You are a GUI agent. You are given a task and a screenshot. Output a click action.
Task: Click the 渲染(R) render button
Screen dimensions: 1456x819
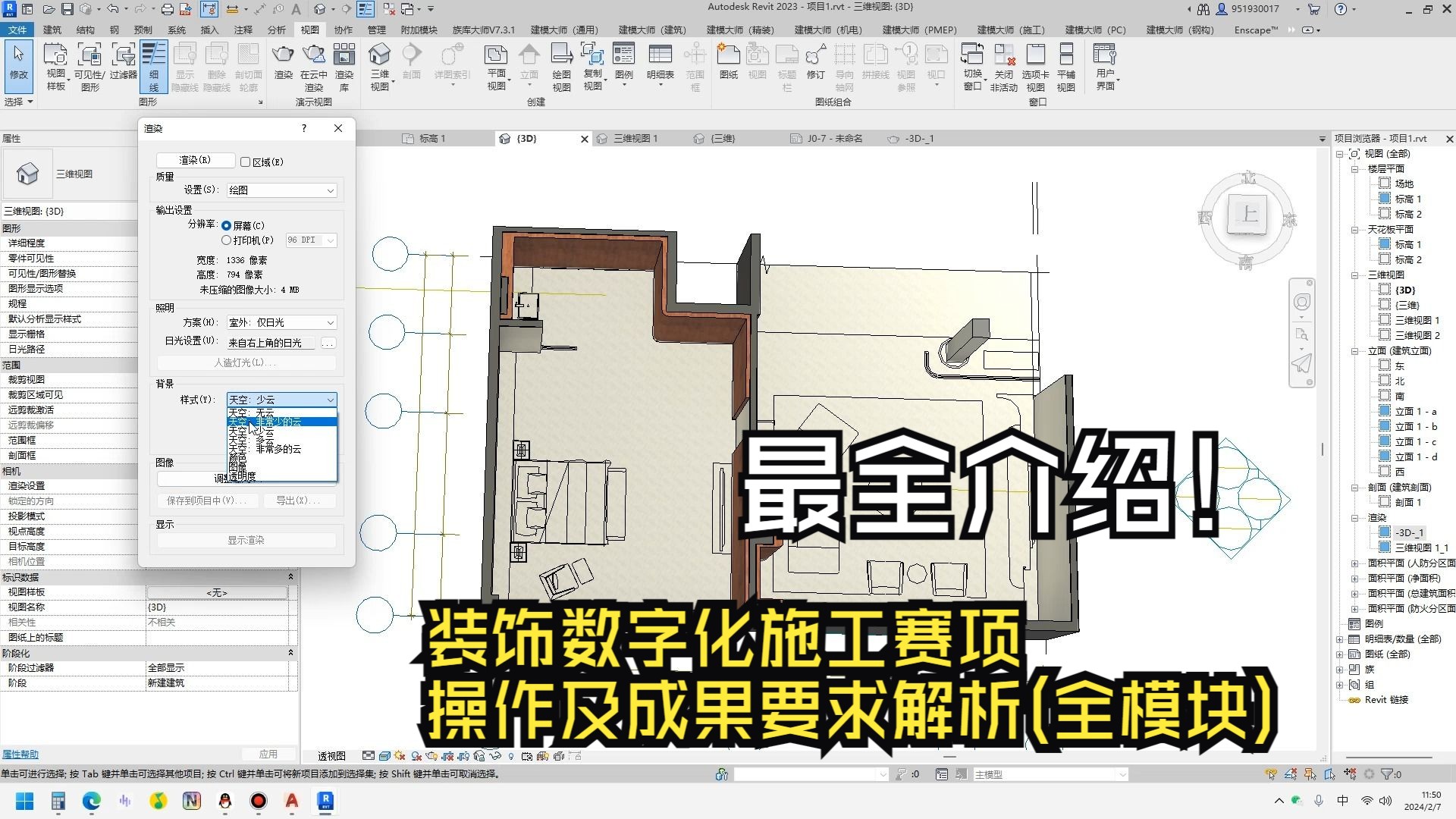point(195,160)
